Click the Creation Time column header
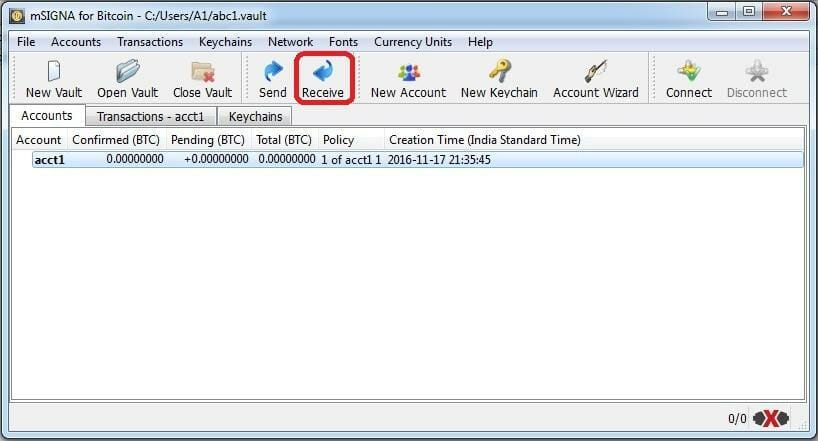Screen dimensions: 818x441 coord(485,140)
